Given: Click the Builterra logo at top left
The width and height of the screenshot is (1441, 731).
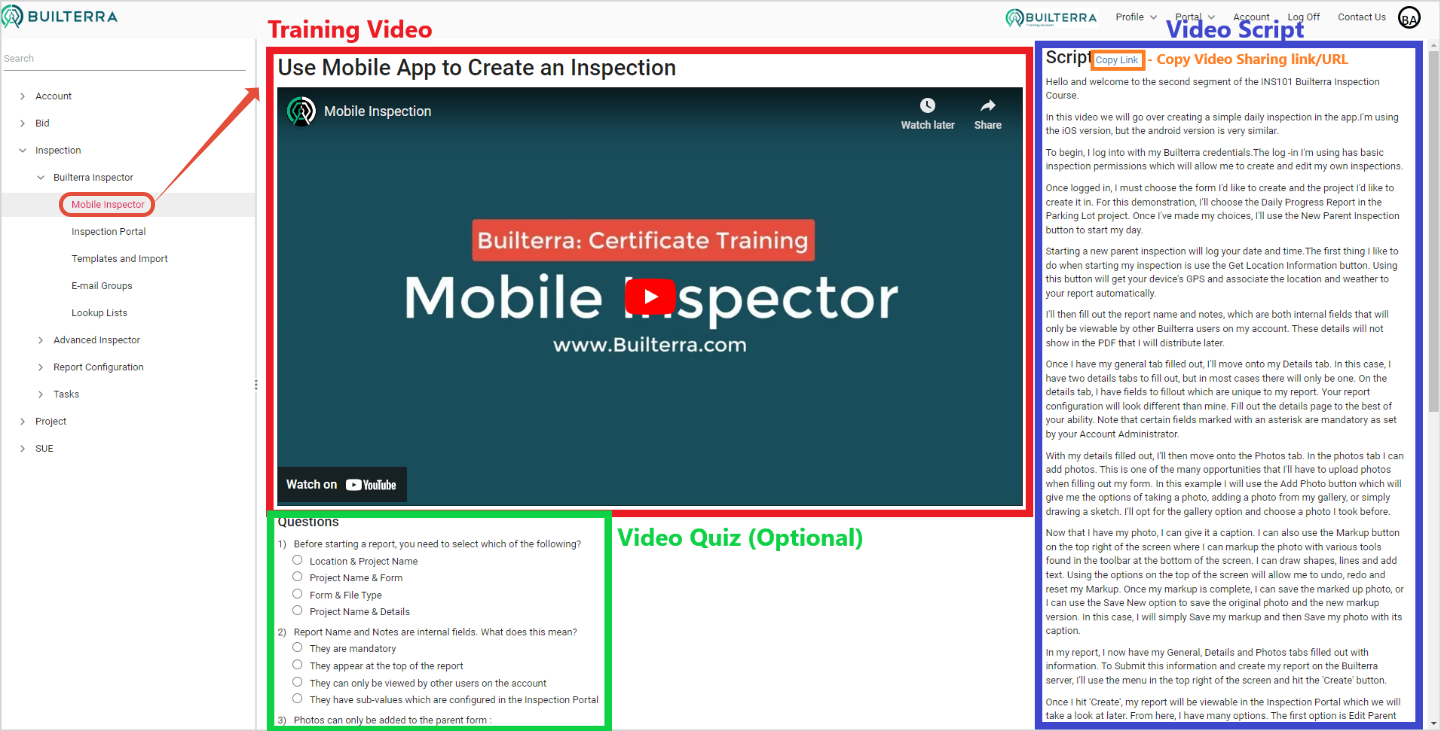Looking at the screenshot, I should (x=60, y=17).
